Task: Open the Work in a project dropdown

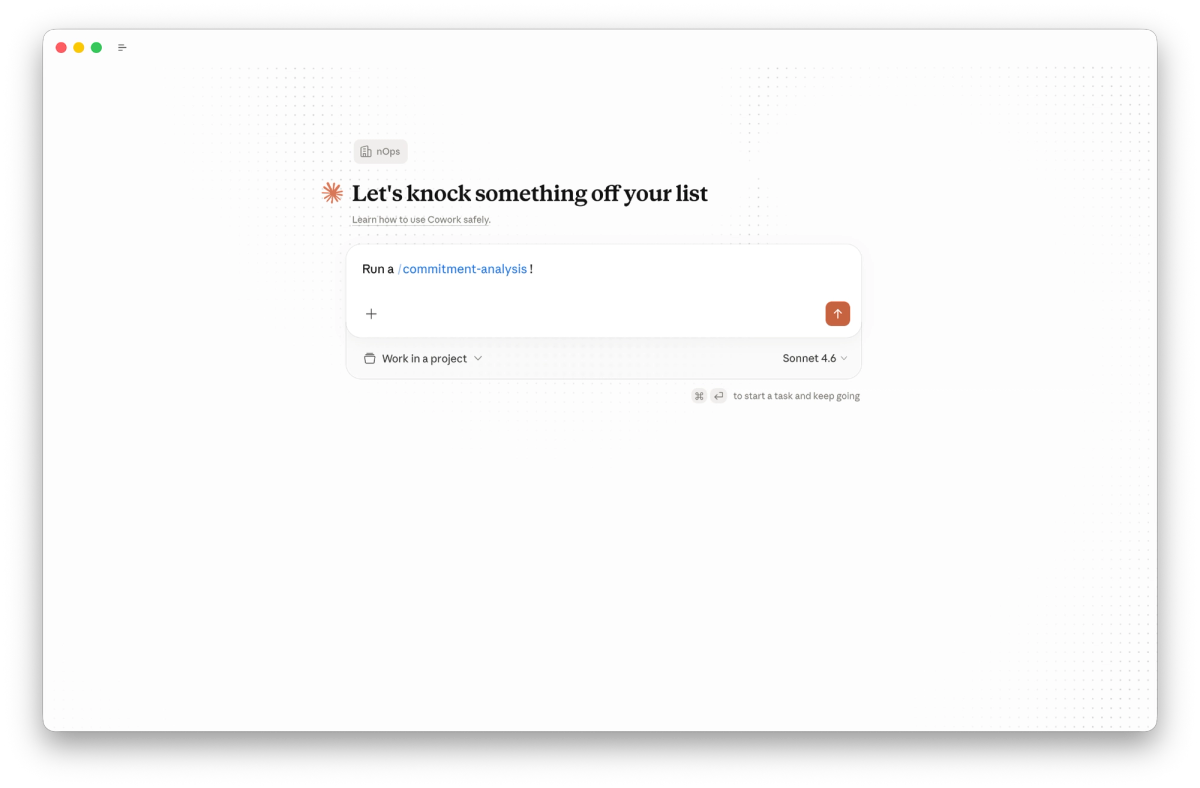Action: (423, 358)
